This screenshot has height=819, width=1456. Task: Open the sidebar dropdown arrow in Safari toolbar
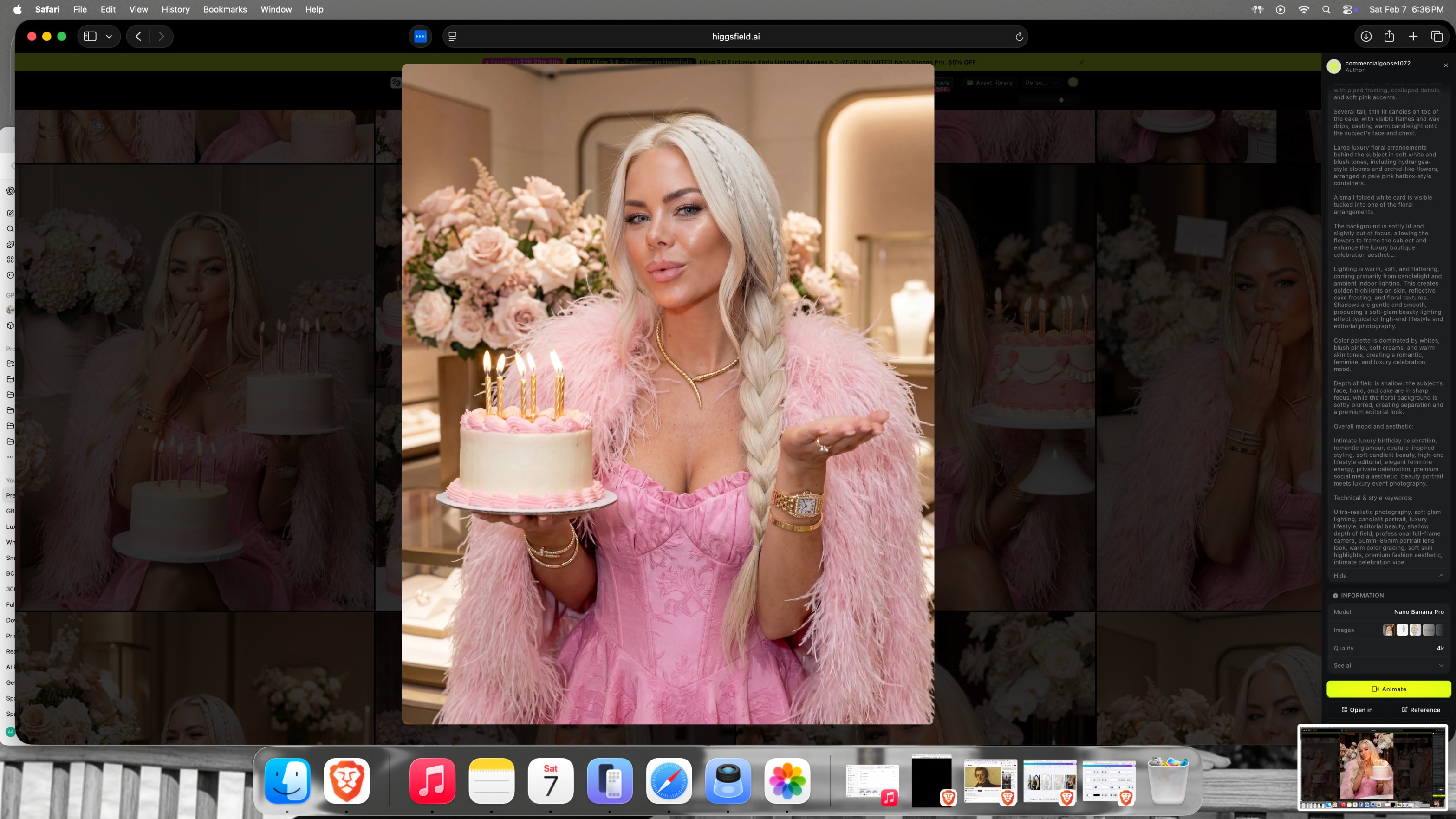tap(109, 36)
